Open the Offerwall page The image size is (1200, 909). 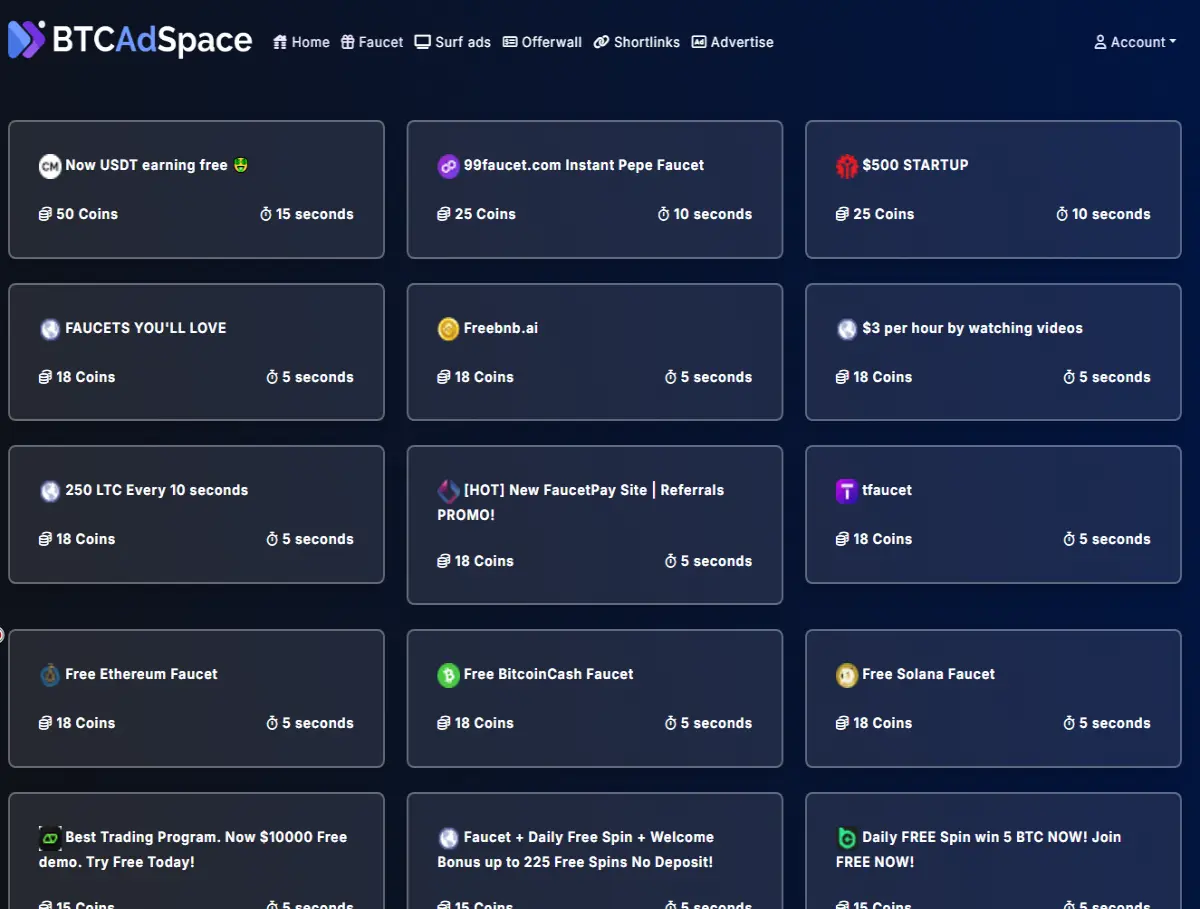pyautogui.click(x=542, y=42)
